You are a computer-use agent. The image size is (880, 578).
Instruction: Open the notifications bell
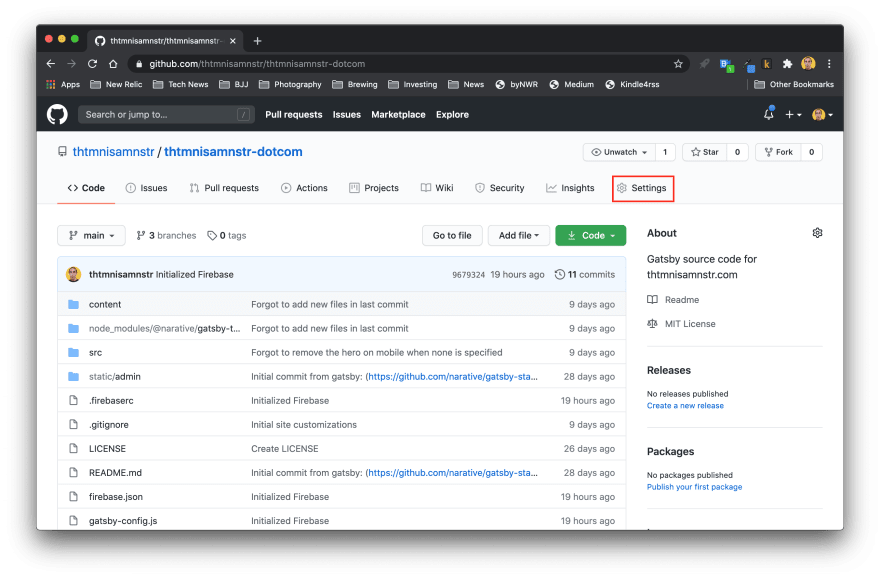tap(768, 114)
